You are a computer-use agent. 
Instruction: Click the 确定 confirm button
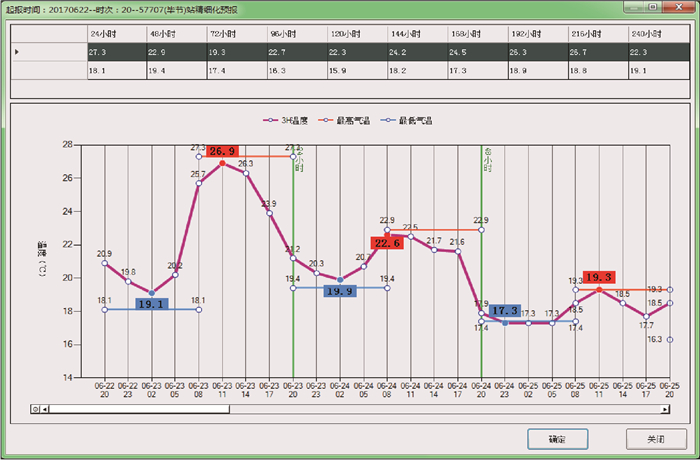tap(557, 439)
